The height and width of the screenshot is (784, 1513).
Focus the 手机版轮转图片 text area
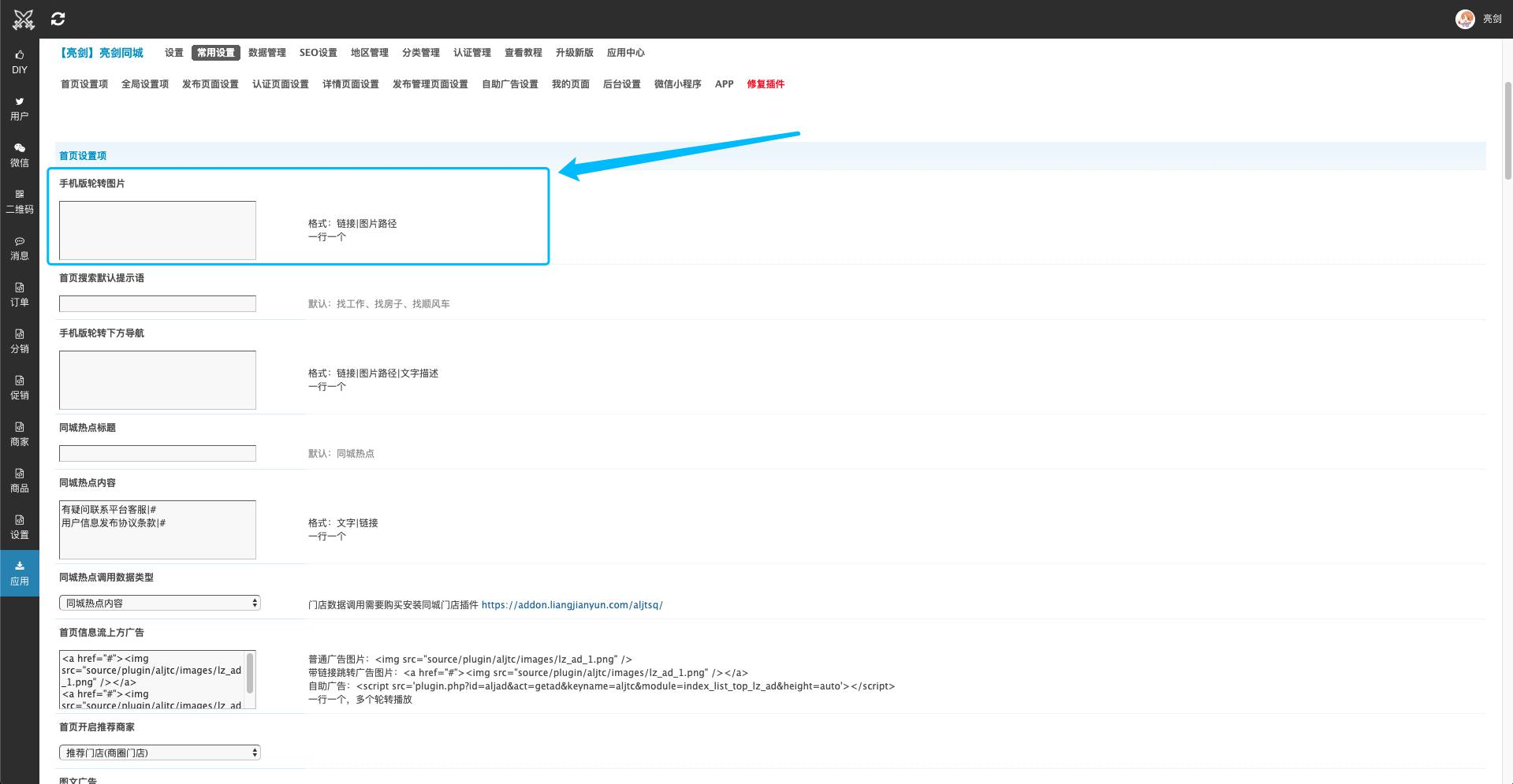[x=158, y=230]
